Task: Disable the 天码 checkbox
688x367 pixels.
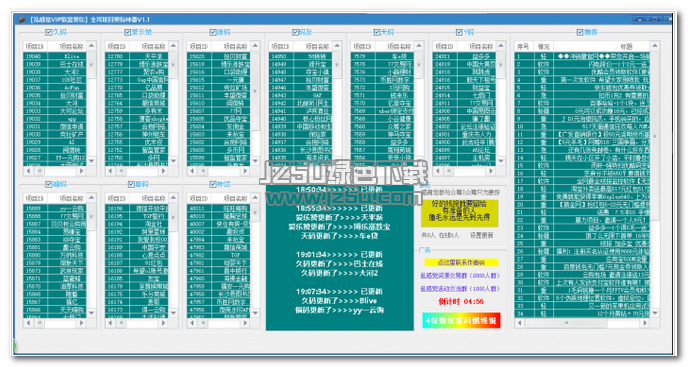Action: [376, 32]
